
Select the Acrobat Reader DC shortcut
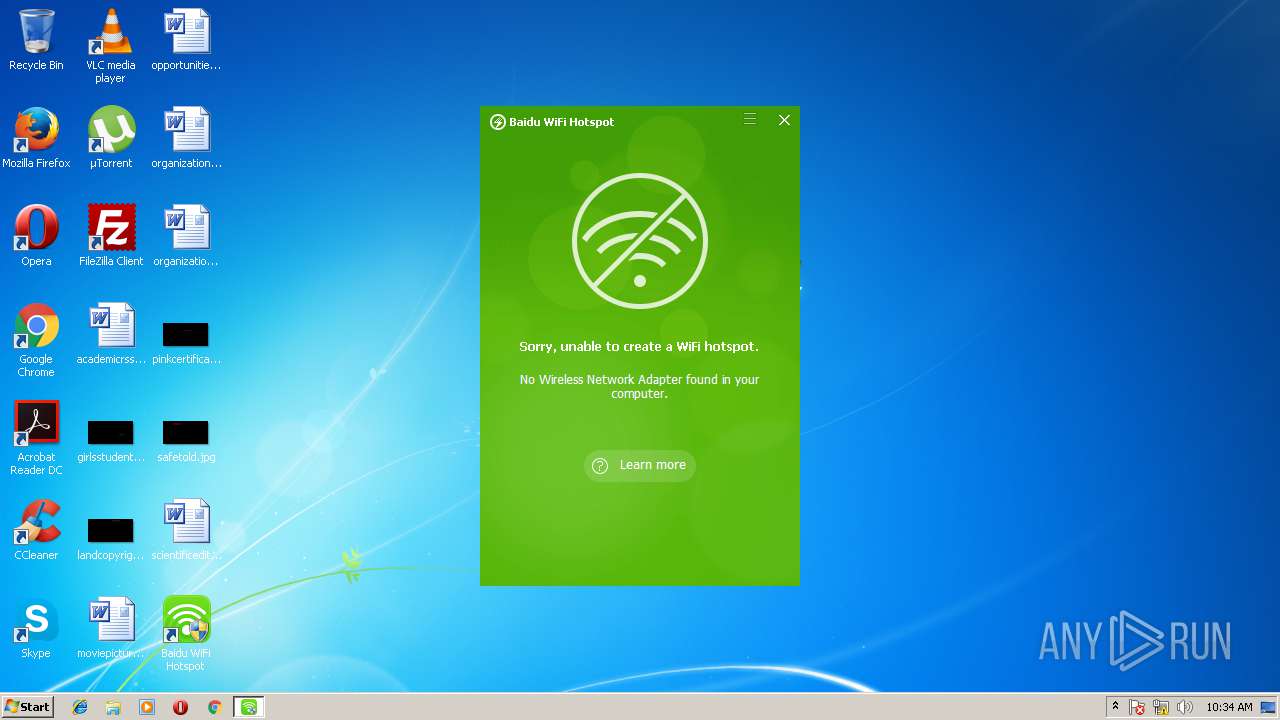[36, 438]
